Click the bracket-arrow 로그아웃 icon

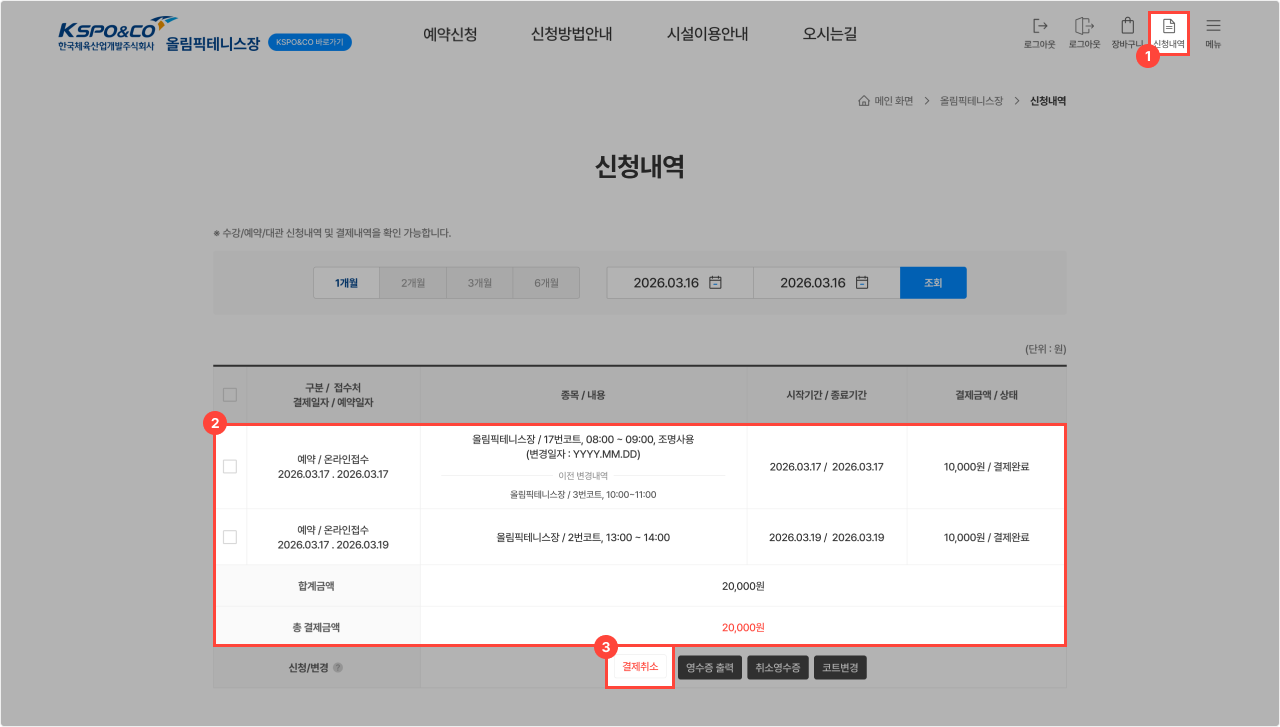(x=1040, y=26)
